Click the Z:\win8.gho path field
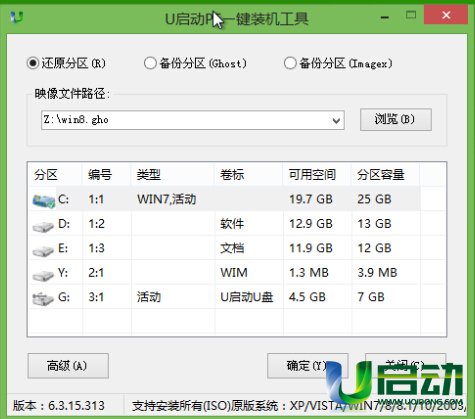 193,120
